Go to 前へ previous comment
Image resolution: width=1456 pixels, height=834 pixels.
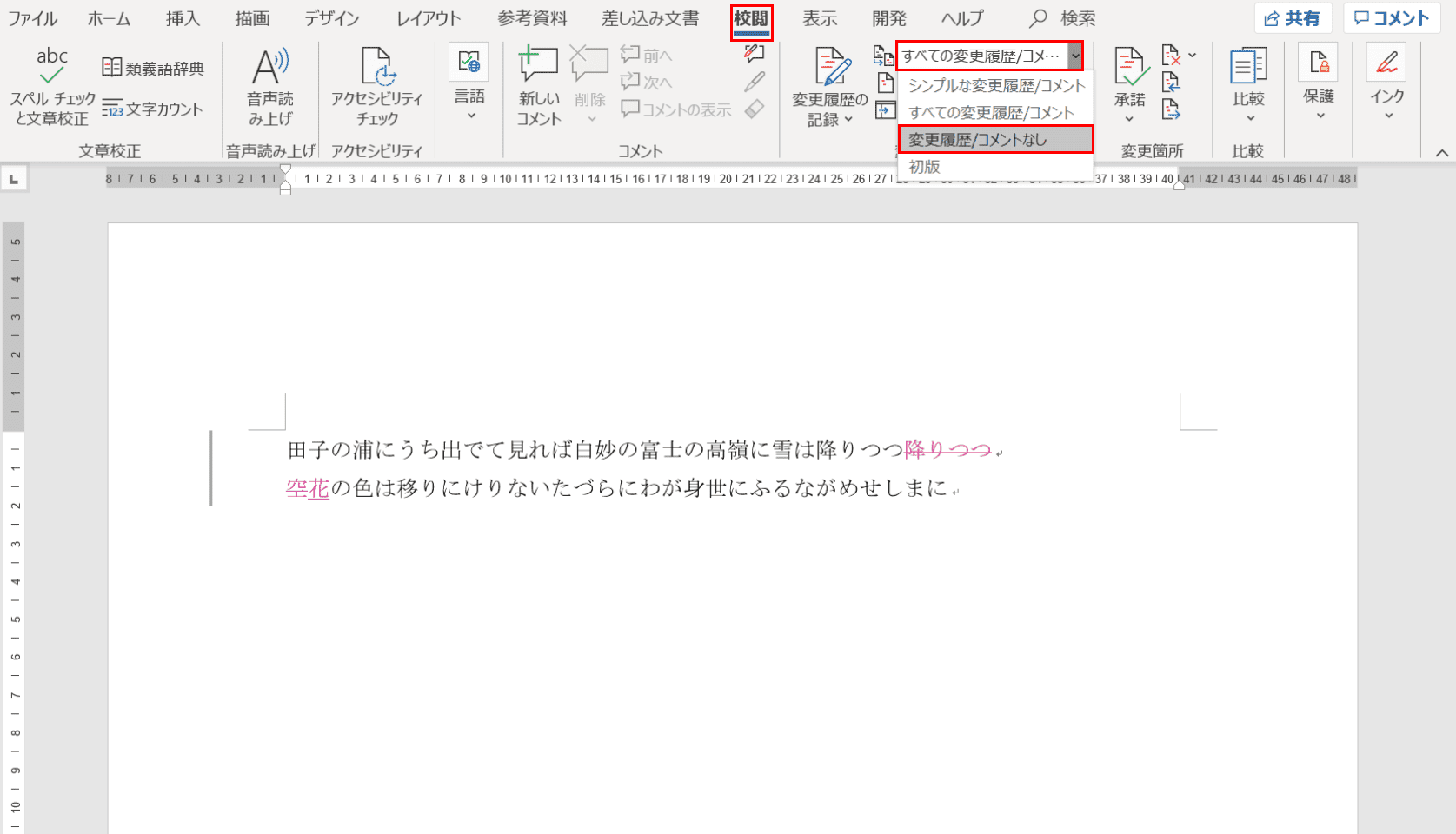[646, 56]
